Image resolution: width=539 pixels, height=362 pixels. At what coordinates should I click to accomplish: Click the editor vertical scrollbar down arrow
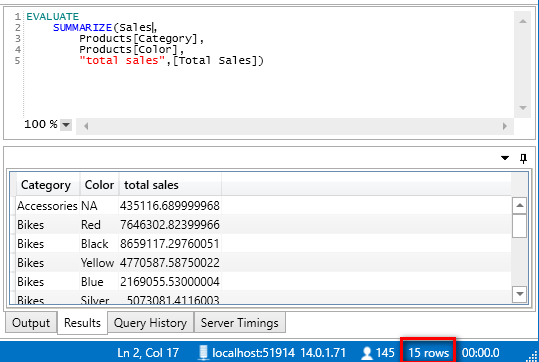523,107
